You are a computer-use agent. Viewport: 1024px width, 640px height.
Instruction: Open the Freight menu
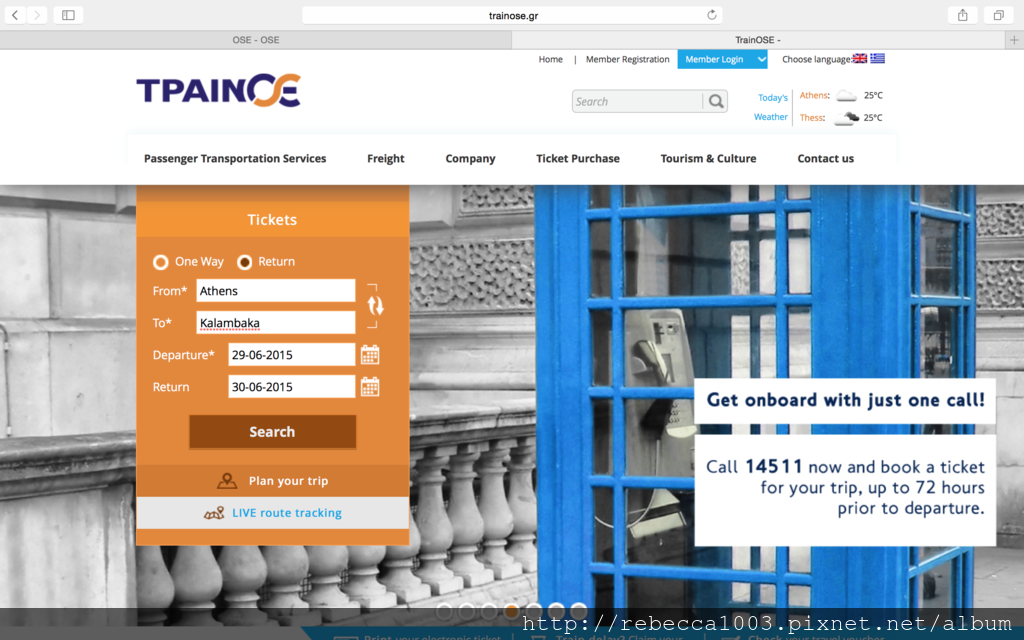coord(385,159)
